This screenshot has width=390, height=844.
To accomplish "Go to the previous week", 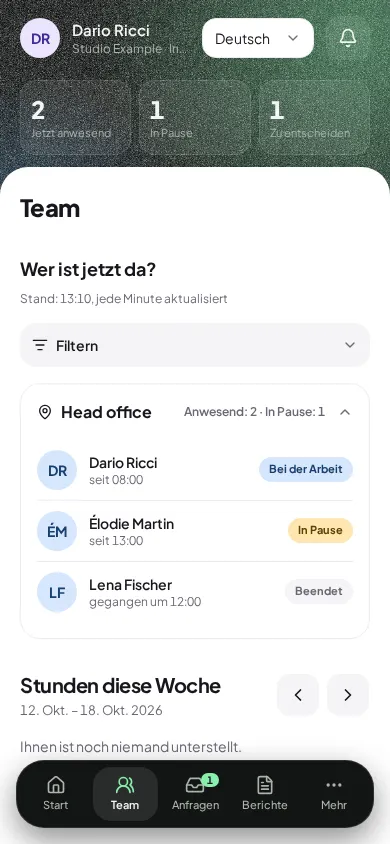I will coord(298,695).
